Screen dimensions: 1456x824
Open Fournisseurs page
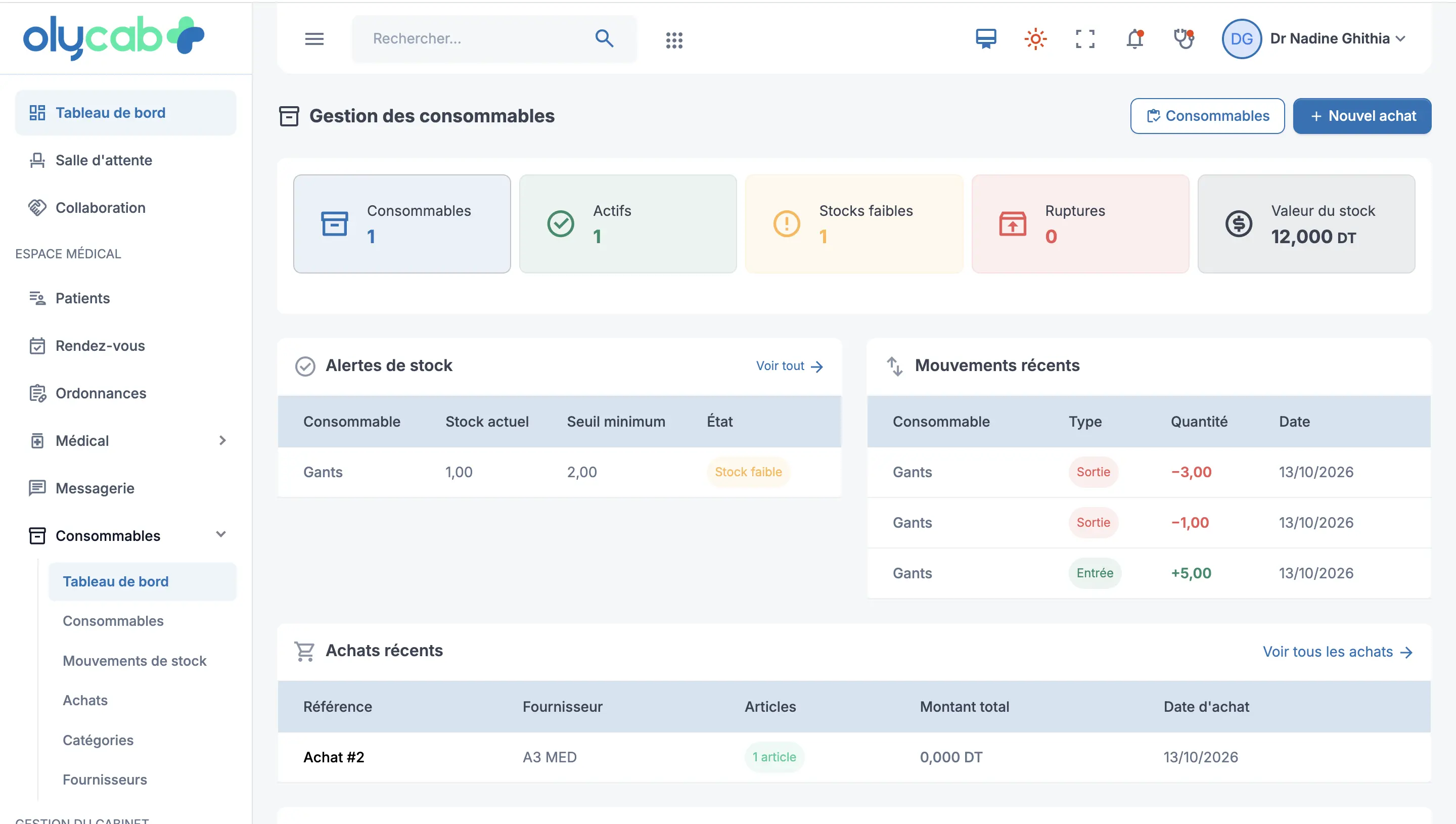tap(105, 780)
